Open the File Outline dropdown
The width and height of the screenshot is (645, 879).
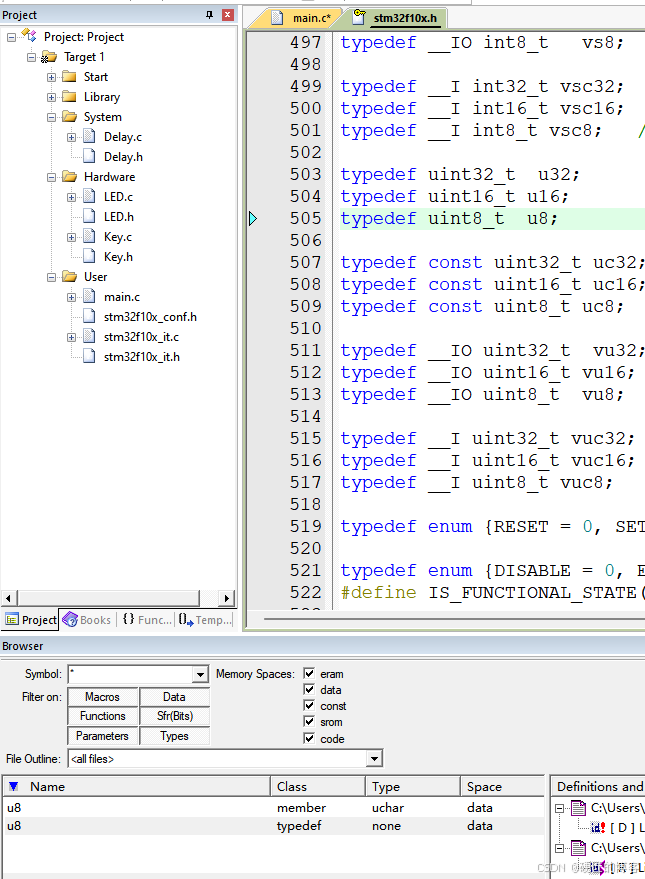coord(374,759)
